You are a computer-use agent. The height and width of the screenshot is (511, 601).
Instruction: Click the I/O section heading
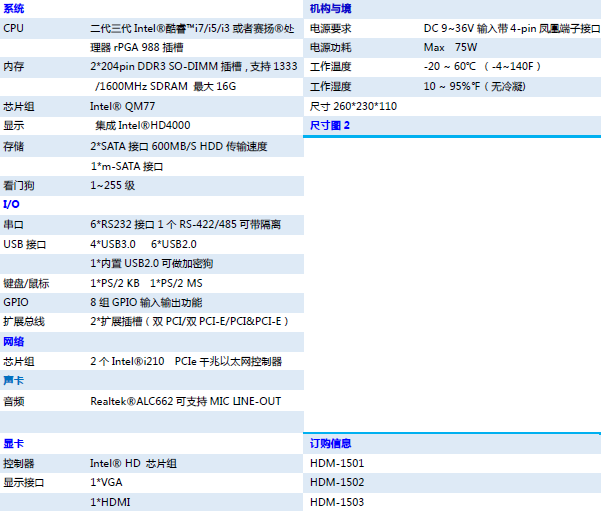tap(11, 204)
